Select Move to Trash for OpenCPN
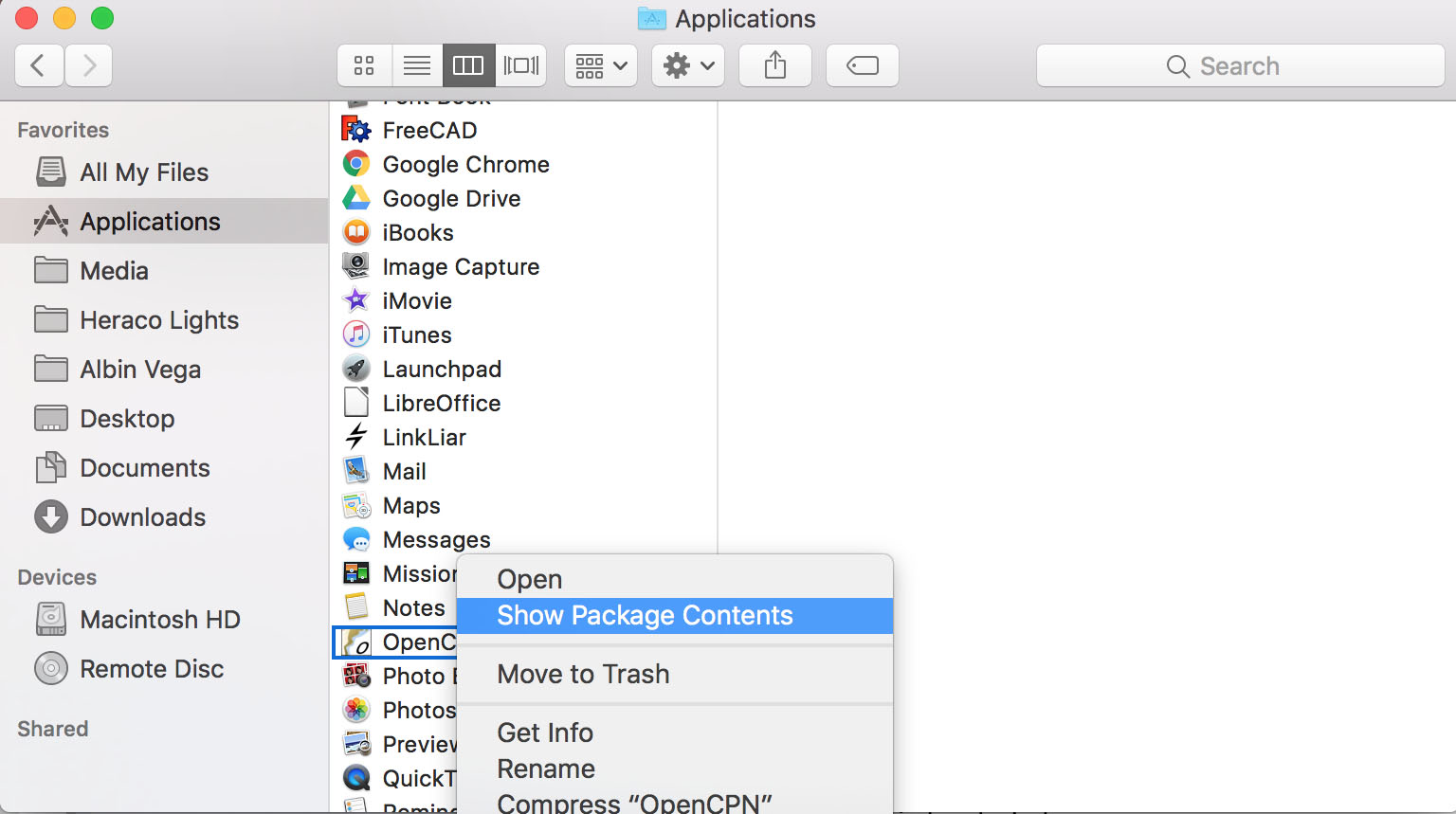This screenshot has width=1456, height=814. click(583, 674)
